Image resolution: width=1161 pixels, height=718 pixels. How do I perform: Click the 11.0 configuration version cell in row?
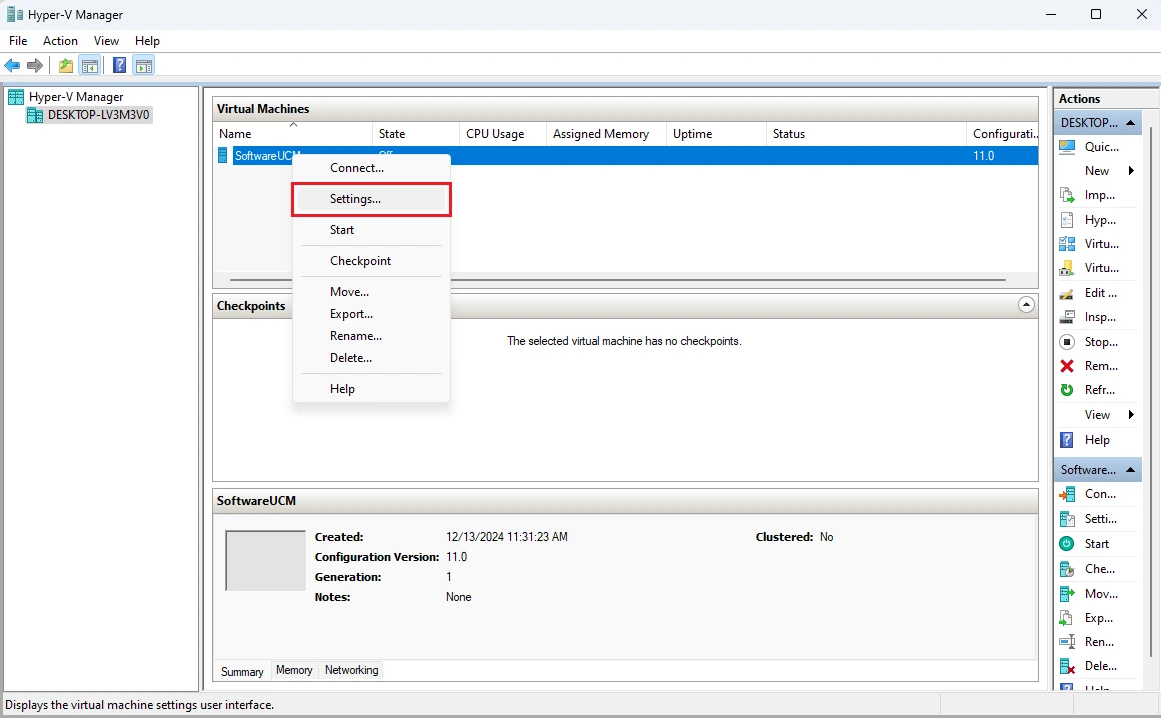click(983, 155)
